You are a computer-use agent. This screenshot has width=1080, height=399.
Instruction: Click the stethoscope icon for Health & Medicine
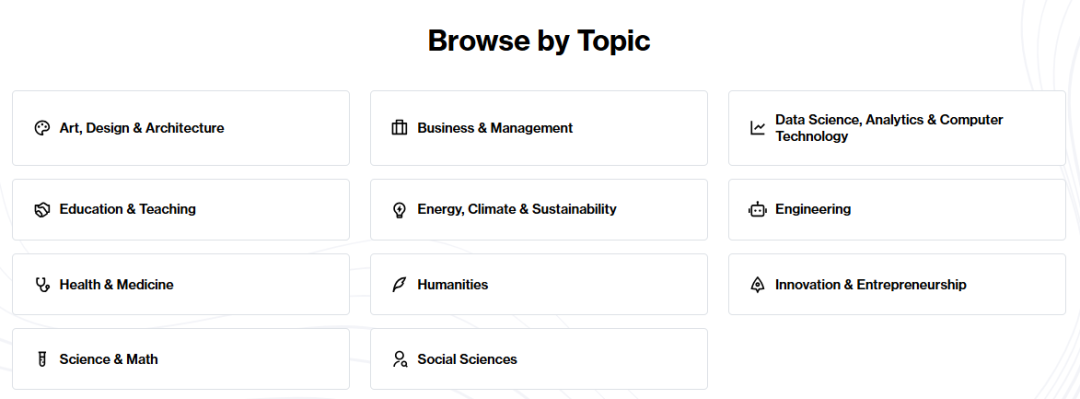click(42, 285)
